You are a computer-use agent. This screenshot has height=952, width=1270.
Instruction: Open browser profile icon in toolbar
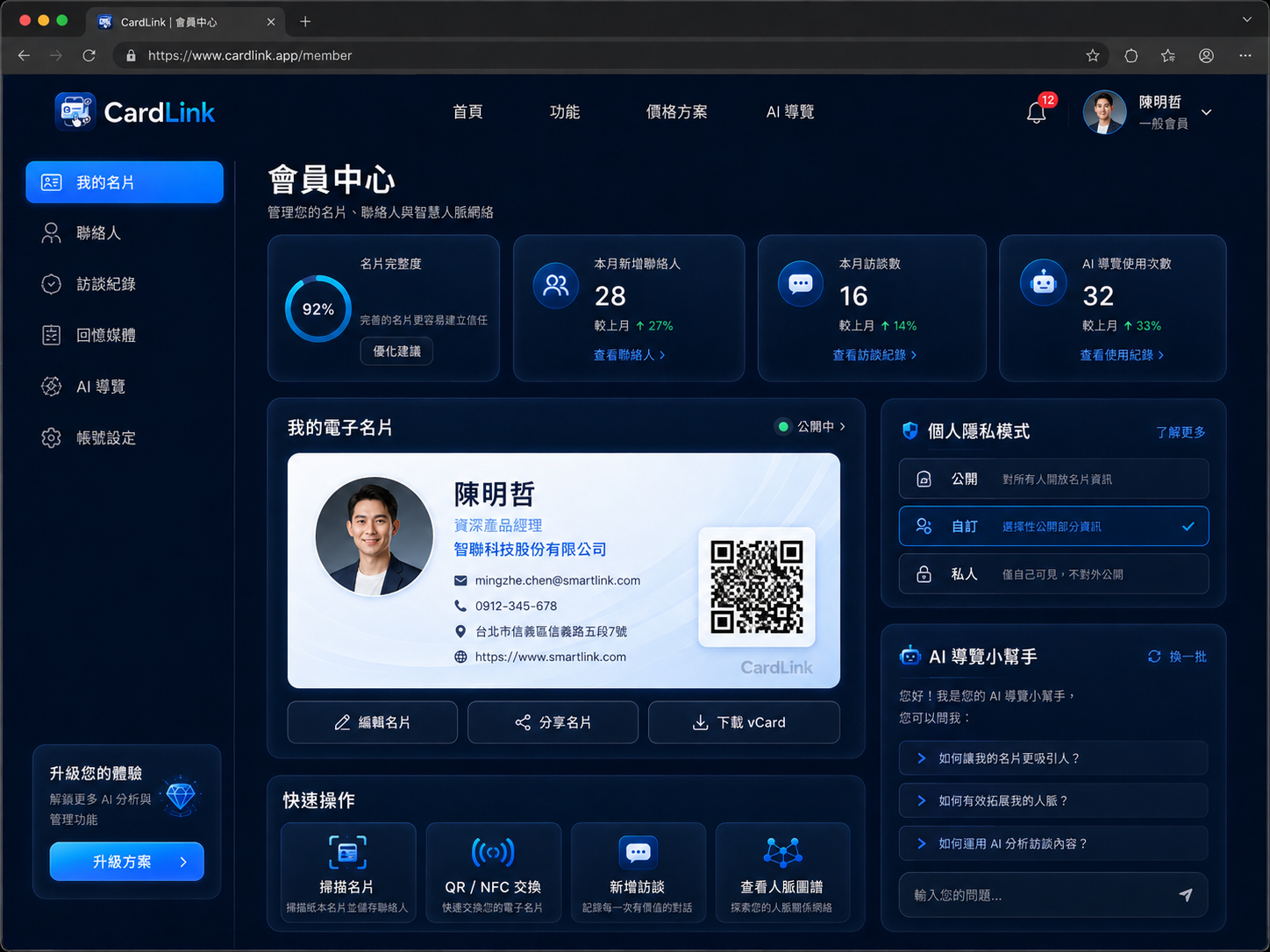tap(1206, 55)
